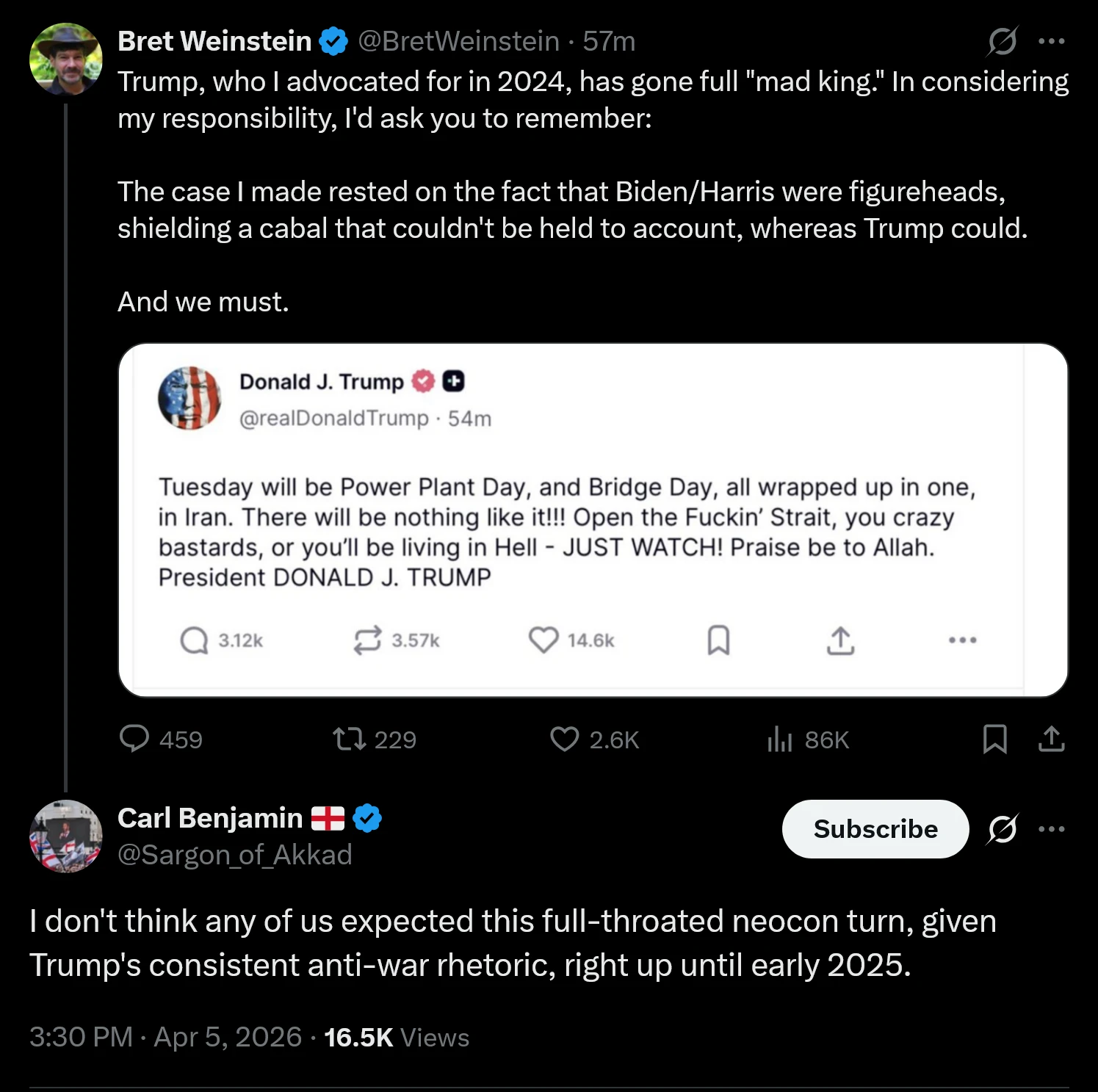Click the heart icon showing 14.6k
The image size is (1098, 1092).
[543, 640]
